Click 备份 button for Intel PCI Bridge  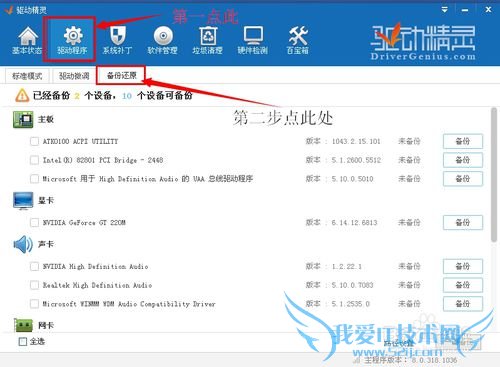pos(463,160)
